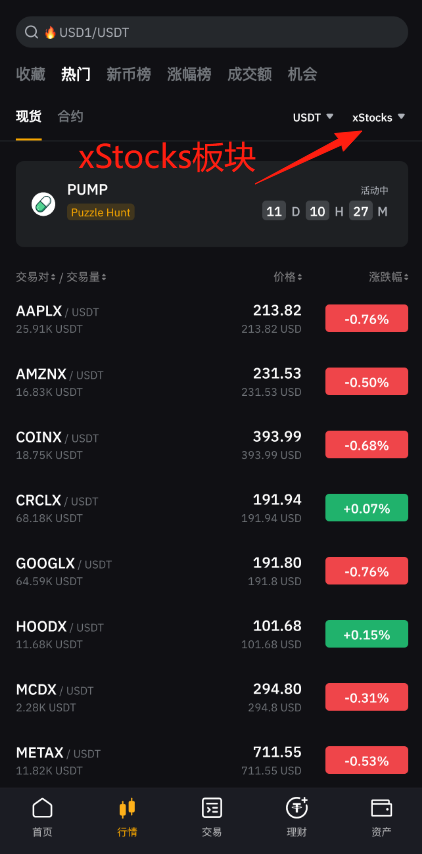The image size is (422, 854).
Task: Open the 交易 trade icon
Action: pos(211,808)
